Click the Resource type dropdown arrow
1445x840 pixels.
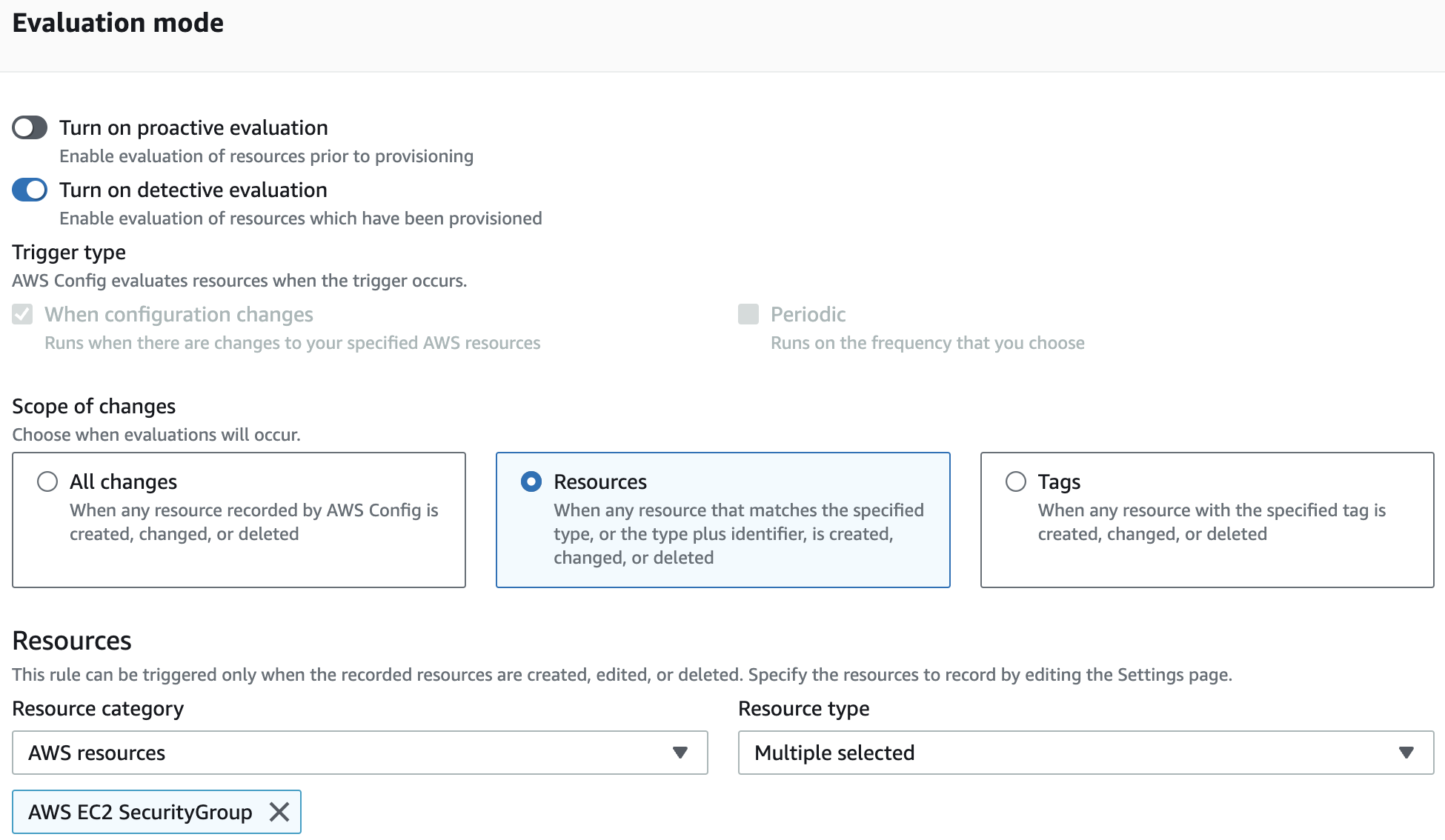coord(1406,753)
